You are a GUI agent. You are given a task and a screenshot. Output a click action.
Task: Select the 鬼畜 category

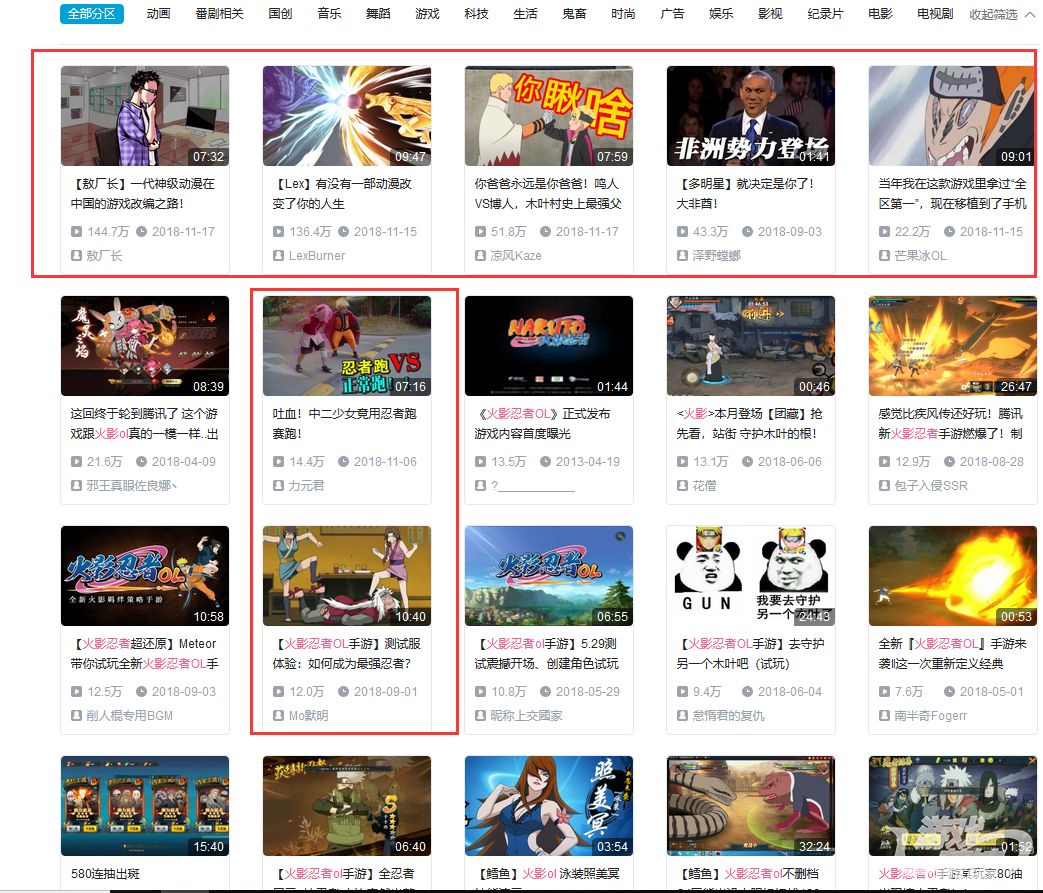tap(574, 13)
